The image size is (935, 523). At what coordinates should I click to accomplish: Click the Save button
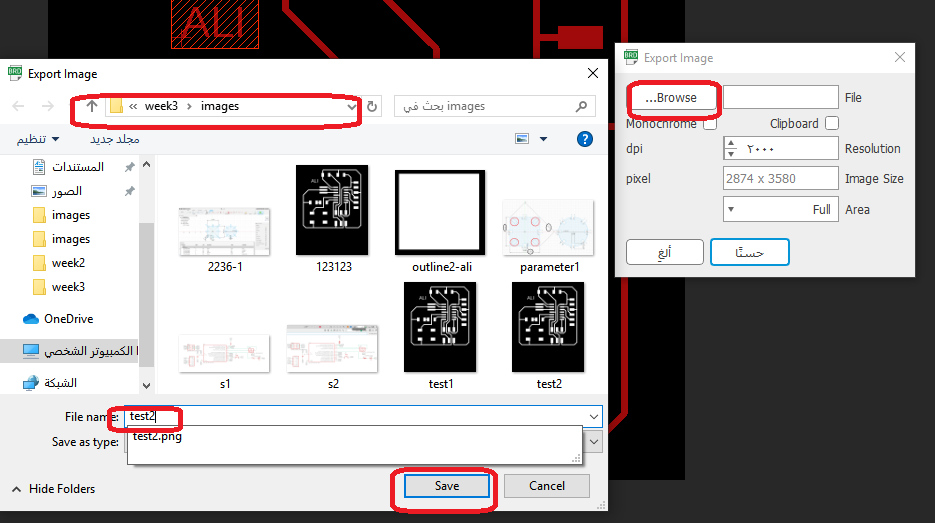(x=447, y=486)
